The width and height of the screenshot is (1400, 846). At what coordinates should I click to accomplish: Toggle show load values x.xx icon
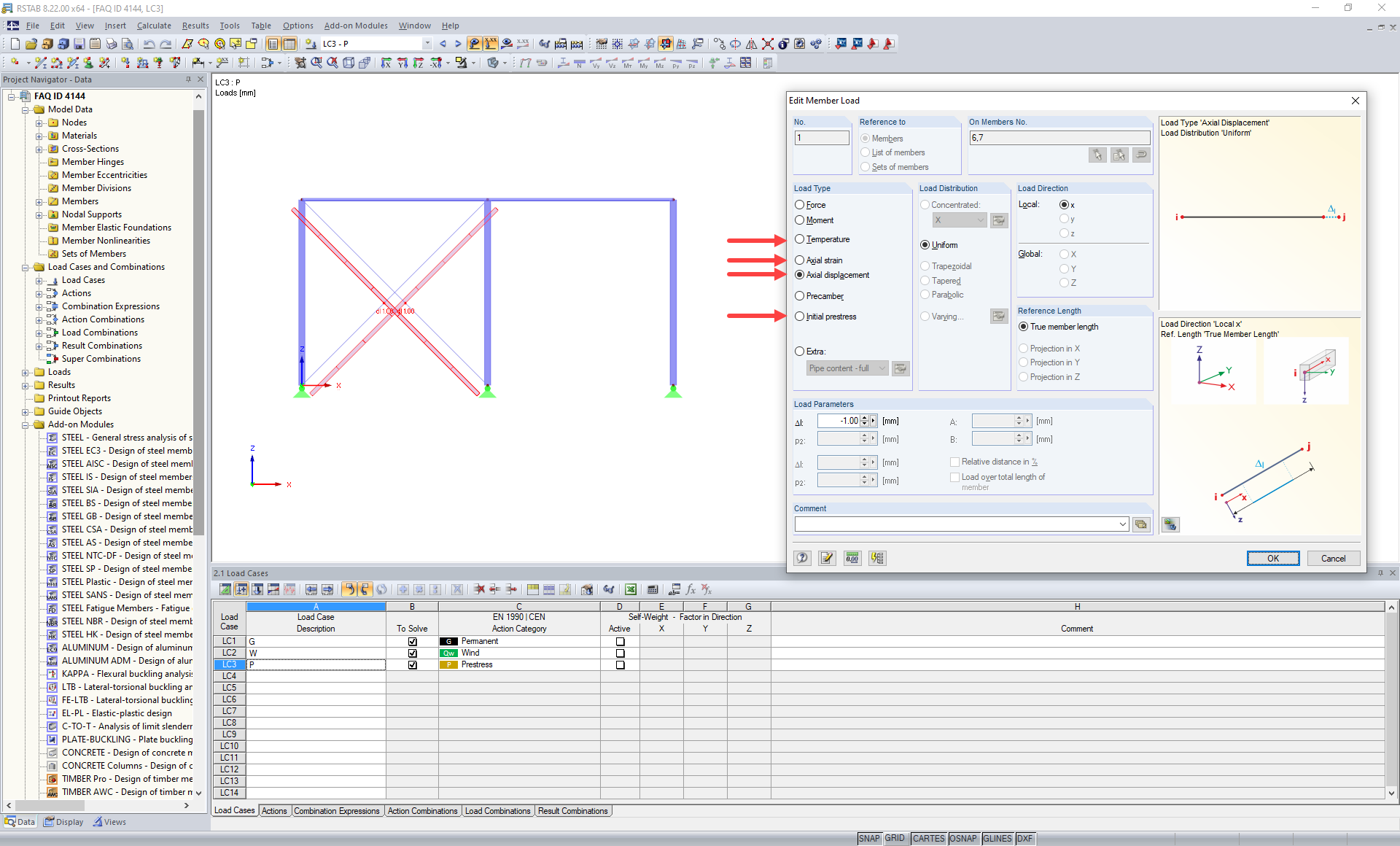point(491,44)
